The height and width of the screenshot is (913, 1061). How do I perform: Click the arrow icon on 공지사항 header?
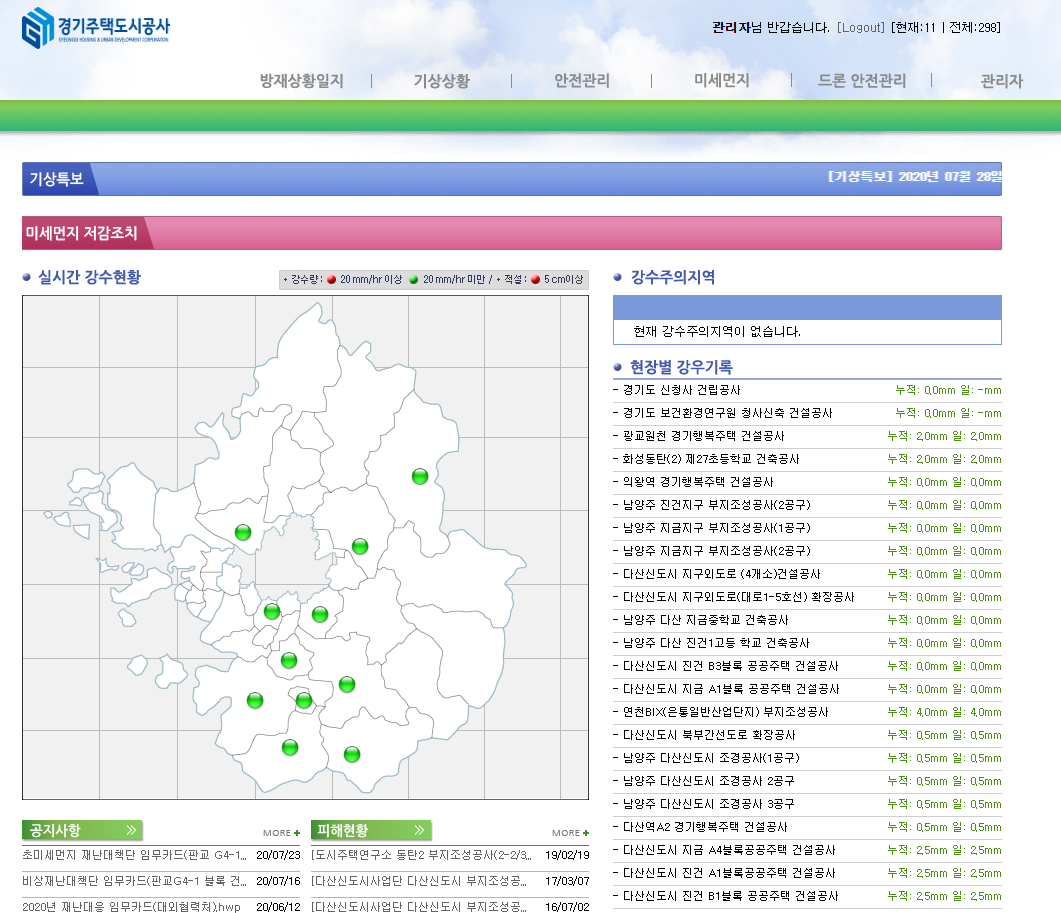point(131,830)
